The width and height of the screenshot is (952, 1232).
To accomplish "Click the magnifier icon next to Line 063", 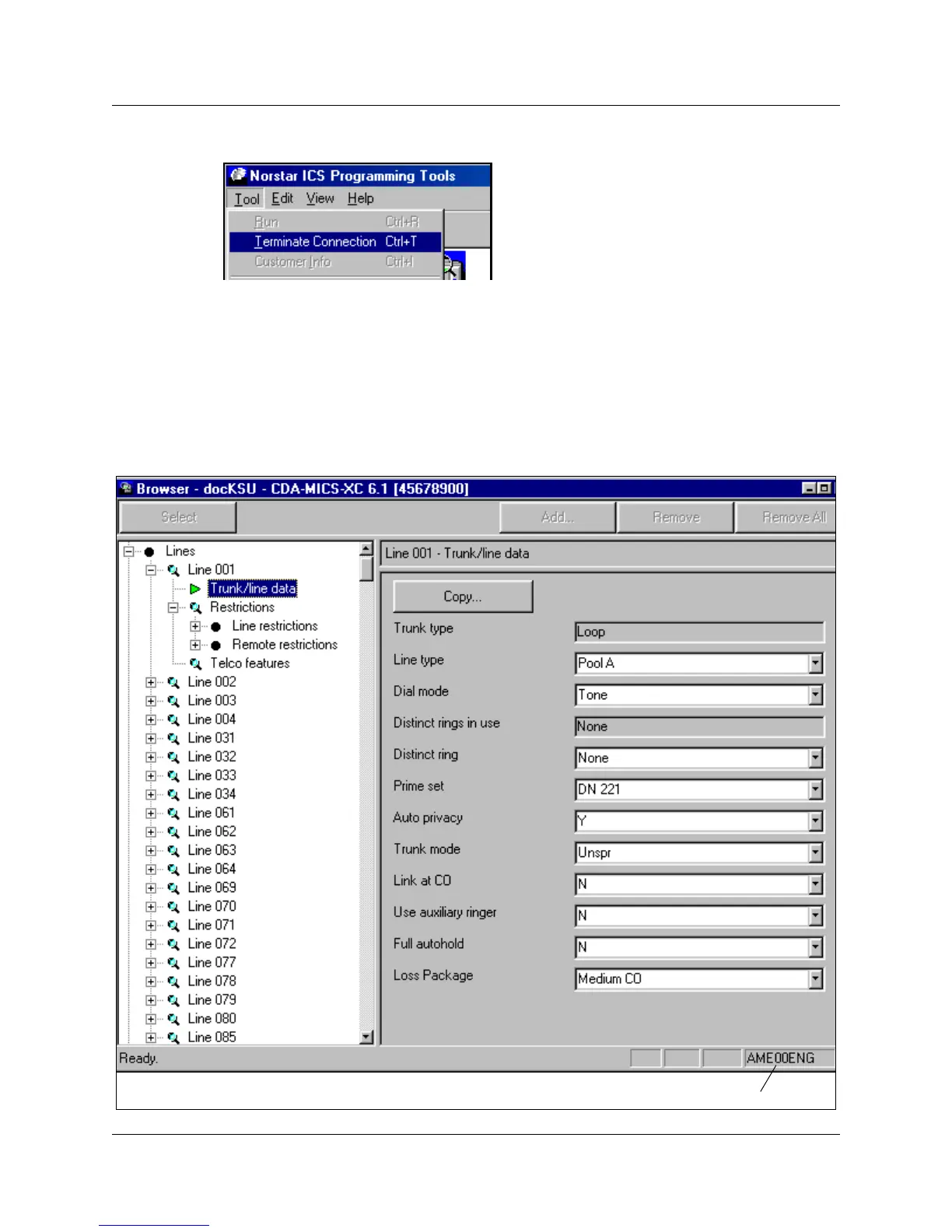I will tap(173, 850).
